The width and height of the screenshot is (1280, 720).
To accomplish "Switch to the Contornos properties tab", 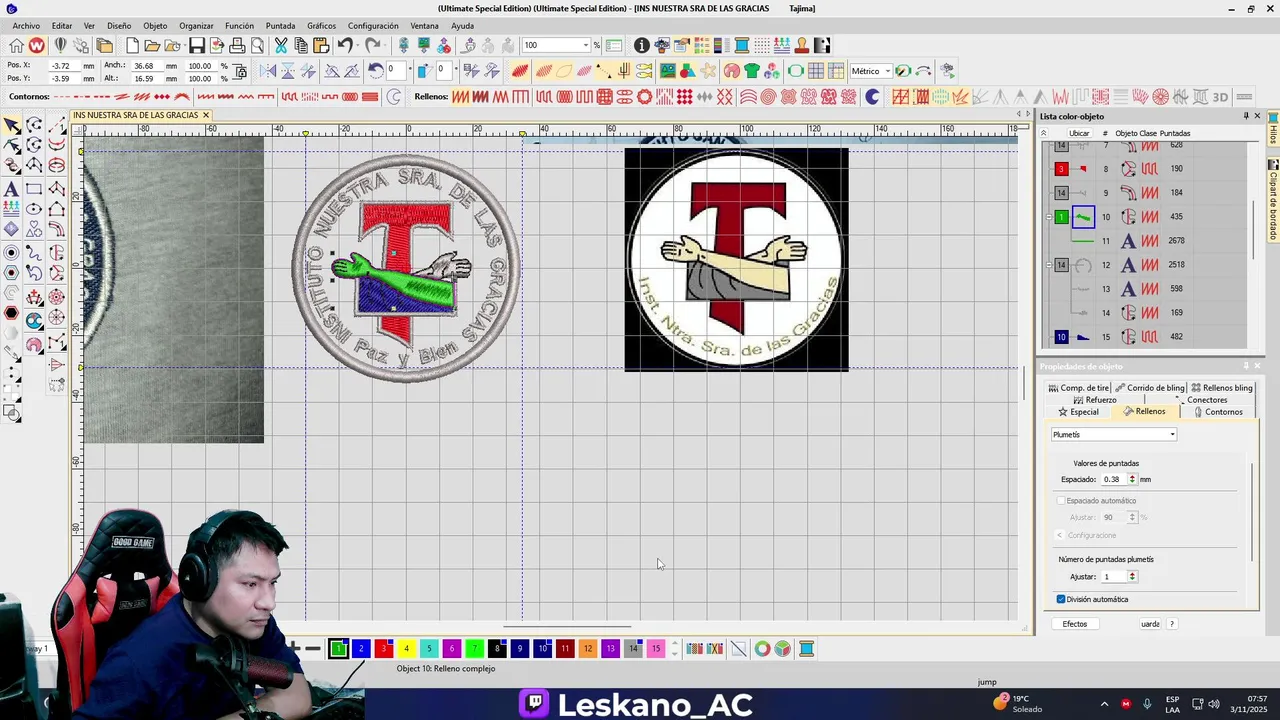I will (1218, 412).
